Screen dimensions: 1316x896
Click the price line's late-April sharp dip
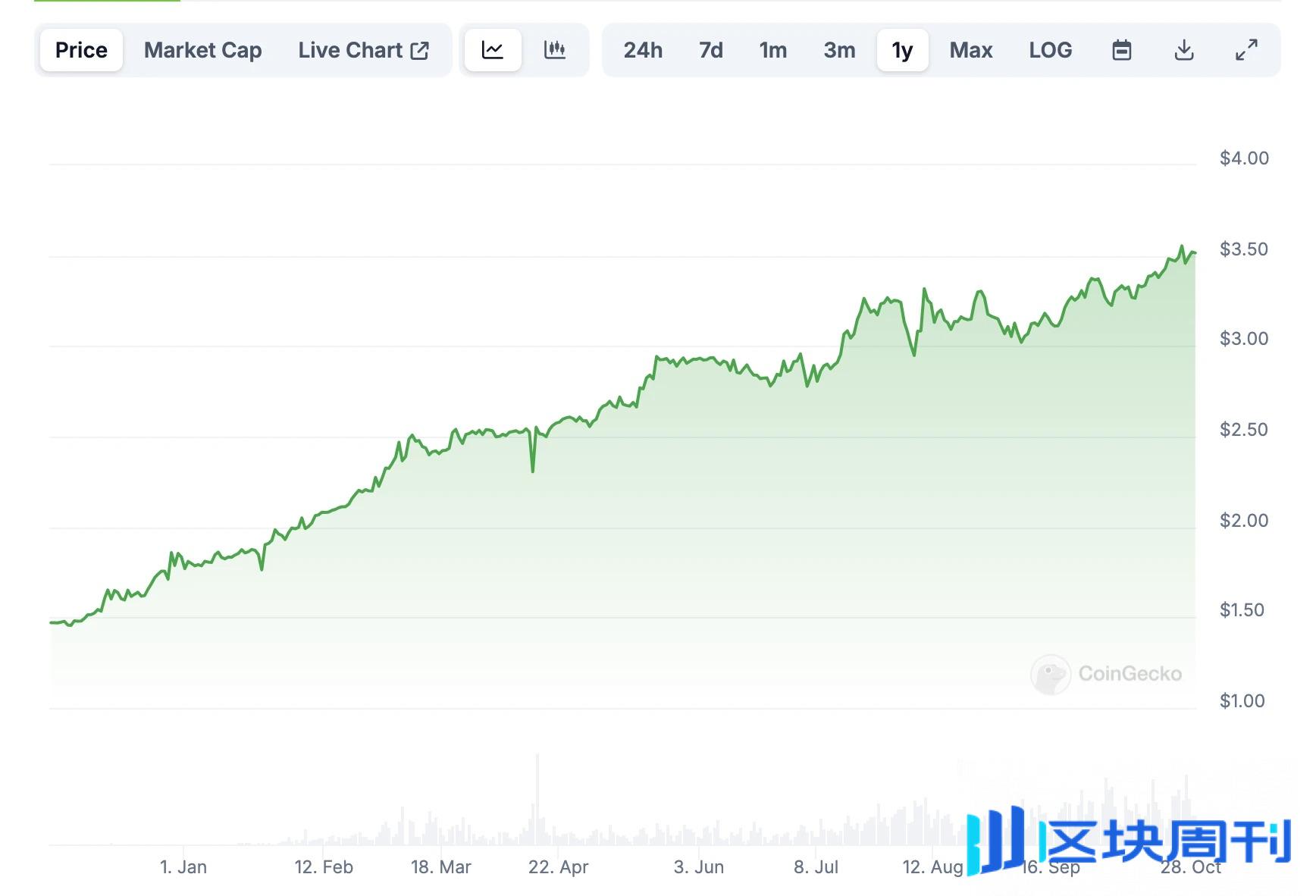pos(533,471)
